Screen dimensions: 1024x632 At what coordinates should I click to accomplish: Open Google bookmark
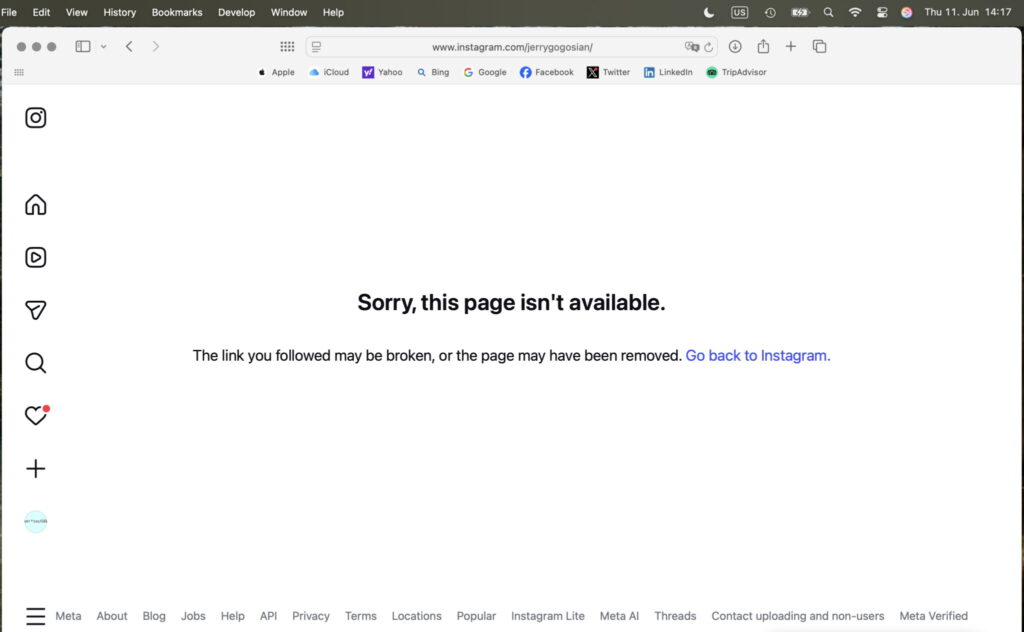point(485,72)
